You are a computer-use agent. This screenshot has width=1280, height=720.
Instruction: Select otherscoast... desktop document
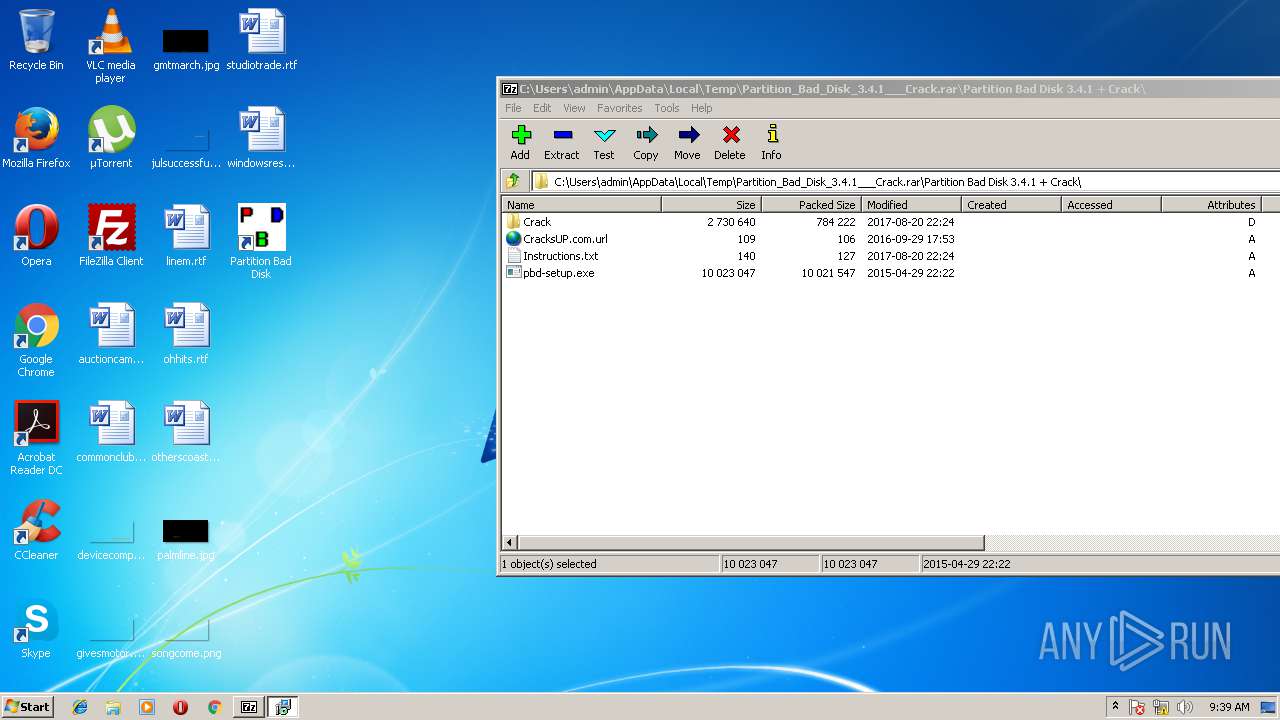(186, 432)
